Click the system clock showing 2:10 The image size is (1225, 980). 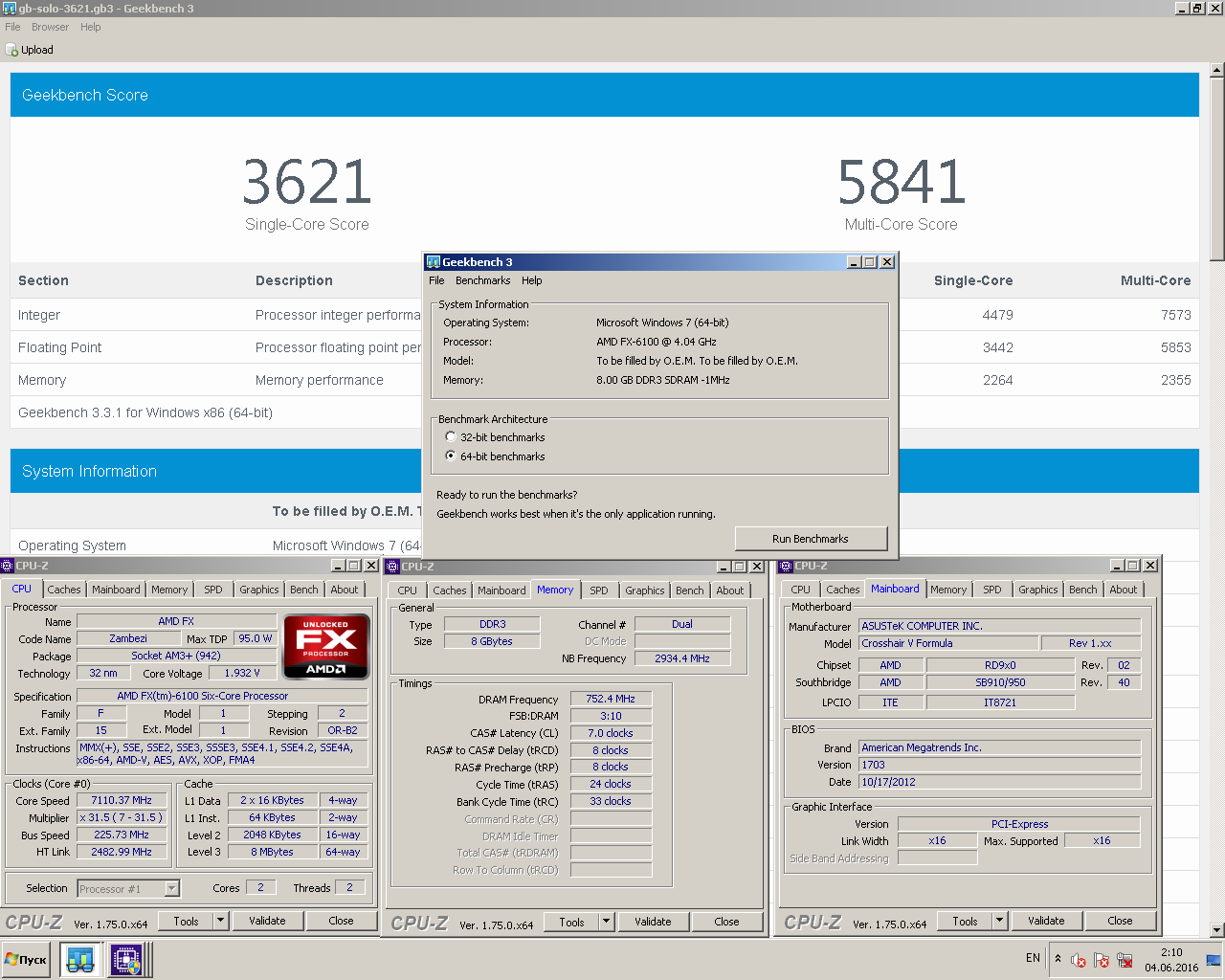(x=1171, y=952)
